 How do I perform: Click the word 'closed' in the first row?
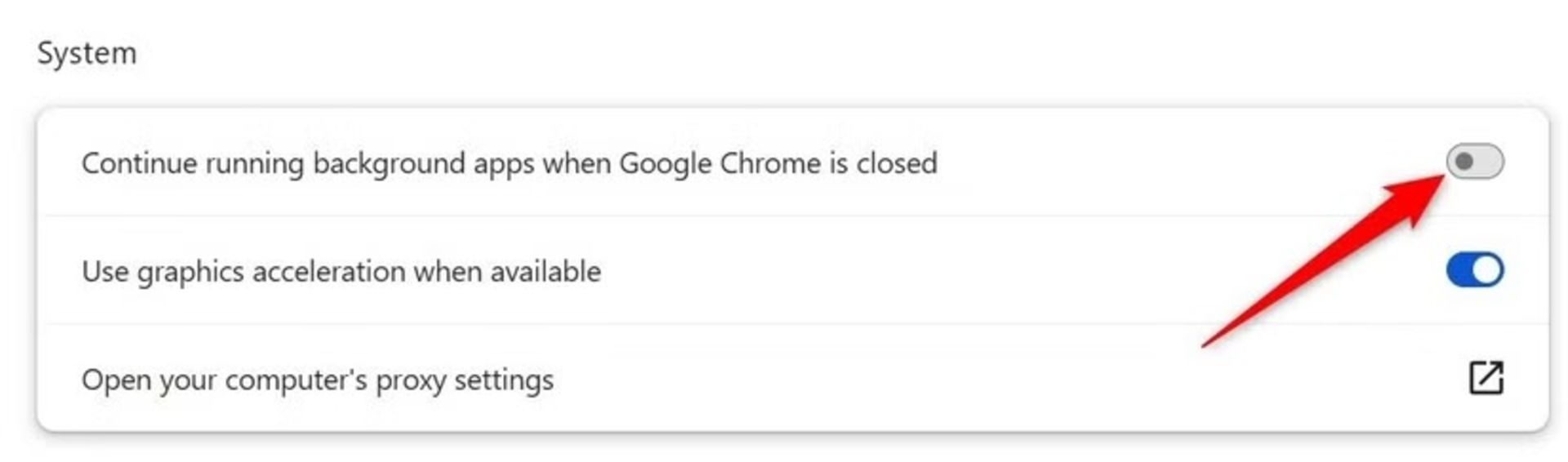click(897, 163)
